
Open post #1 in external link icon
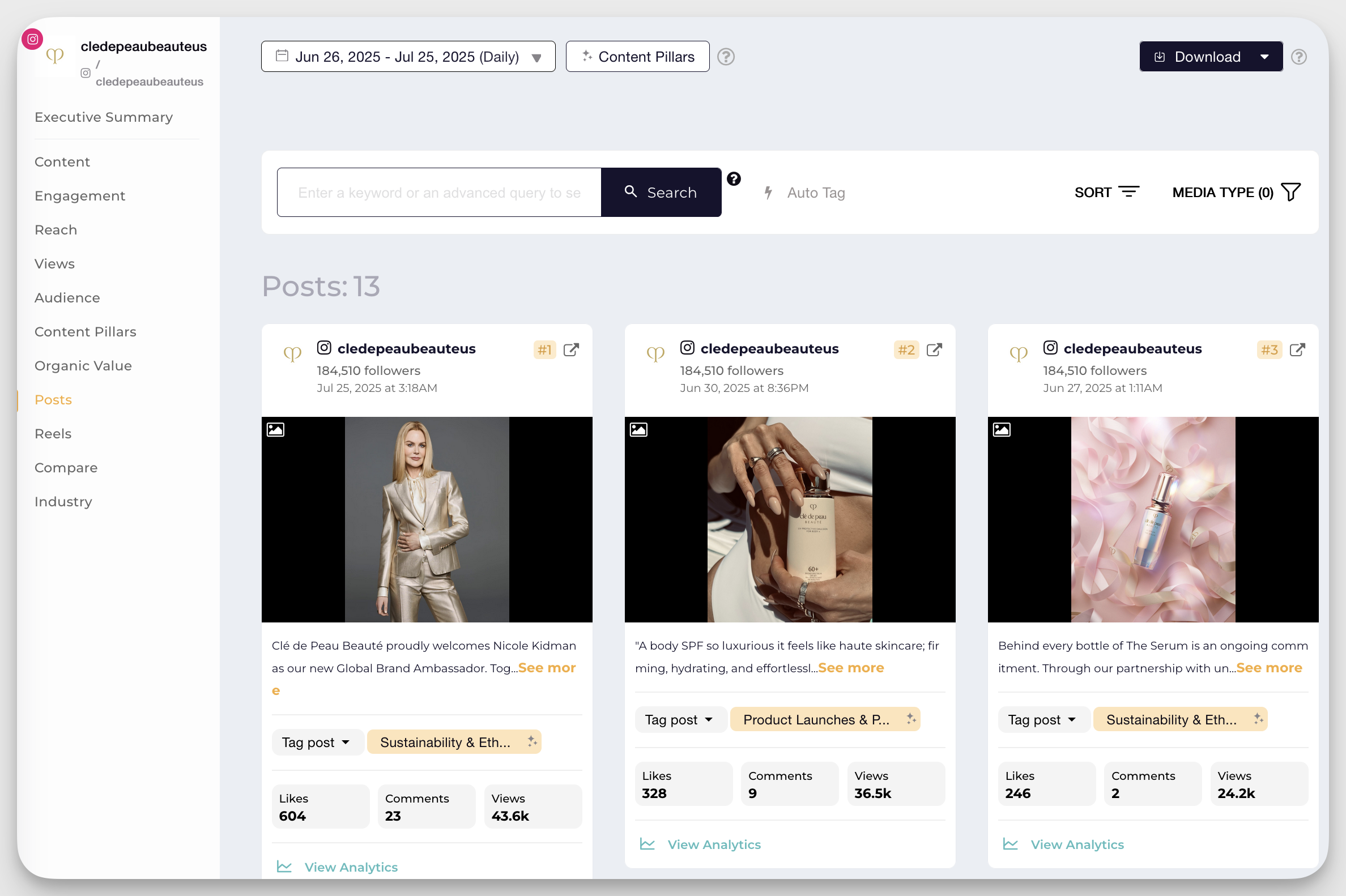(x=571, y=349)
